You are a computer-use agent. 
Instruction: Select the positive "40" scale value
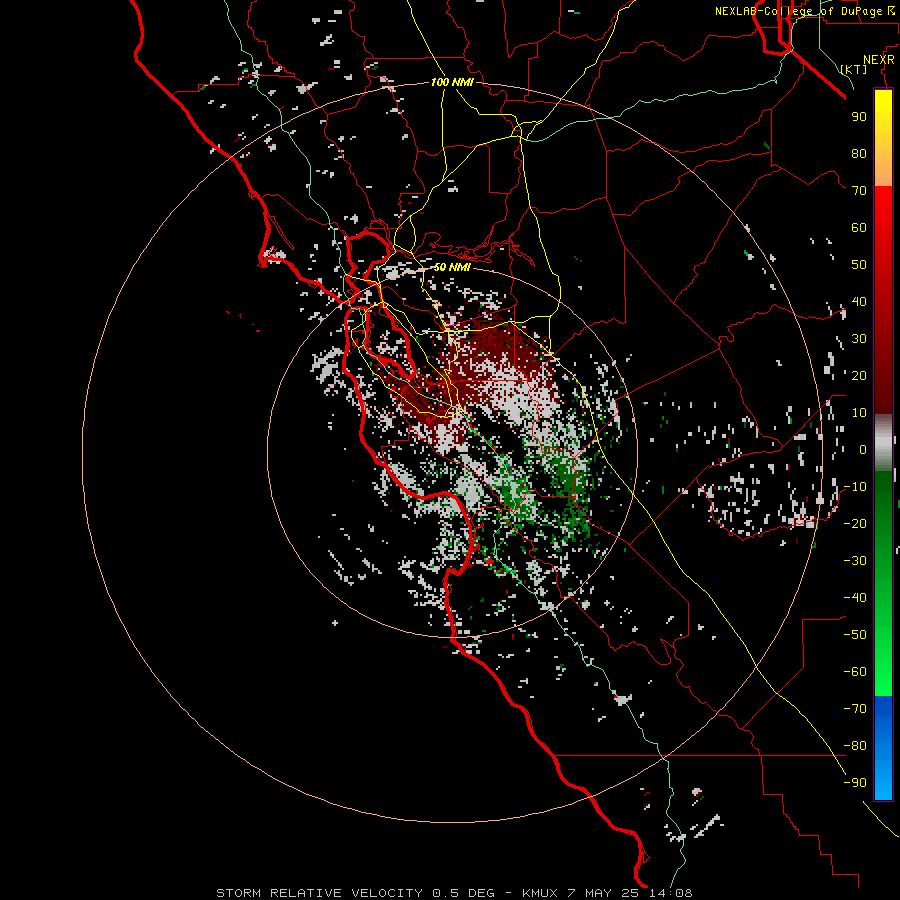[x=859, y=301]
